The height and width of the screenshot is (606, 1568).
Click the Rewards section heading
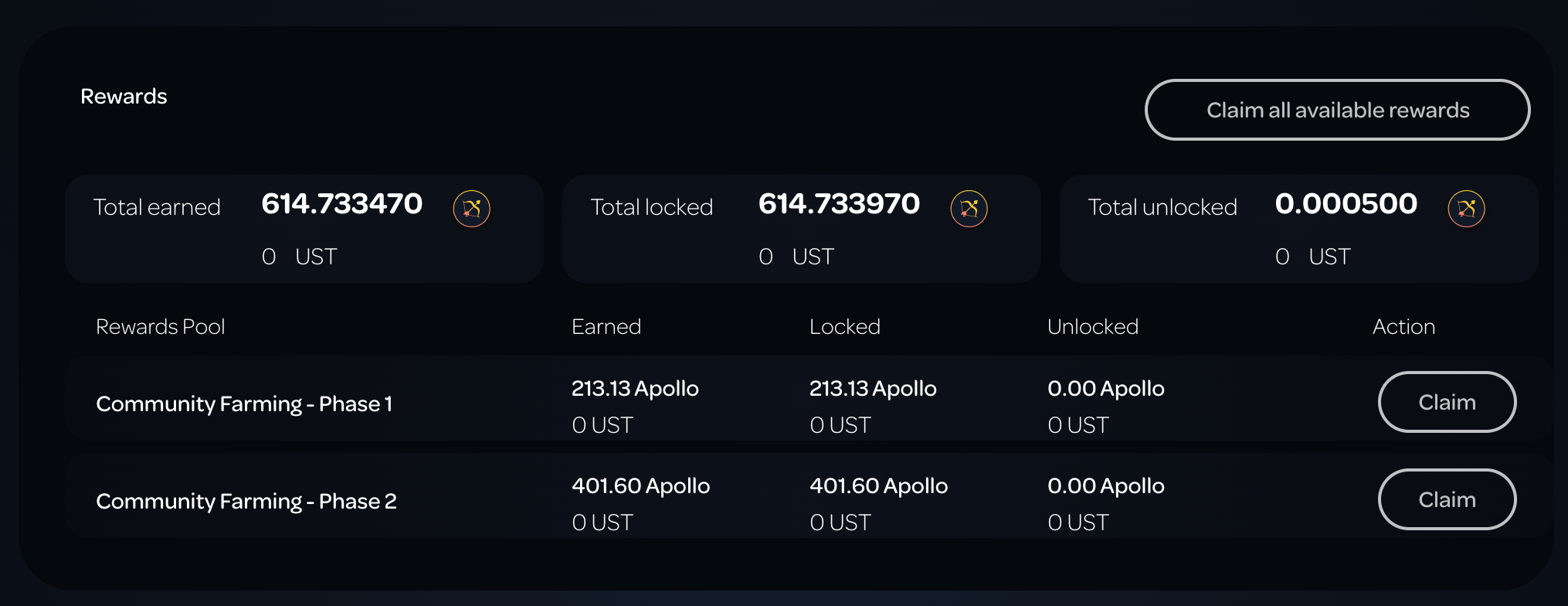pyautogui.click(x=124, y=97)
